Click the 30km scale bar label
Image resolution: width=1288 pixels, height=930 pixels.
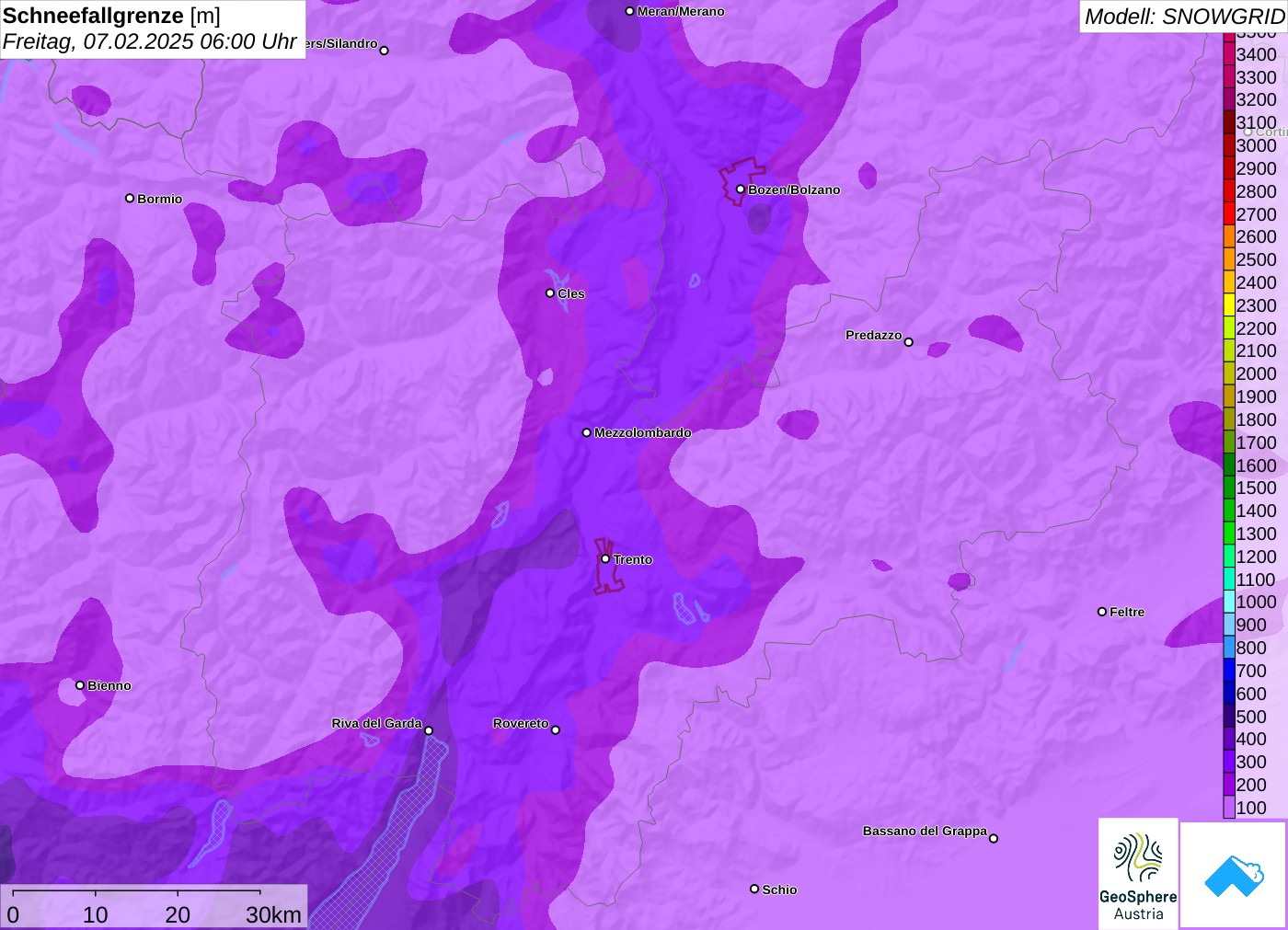click(273, 914)
